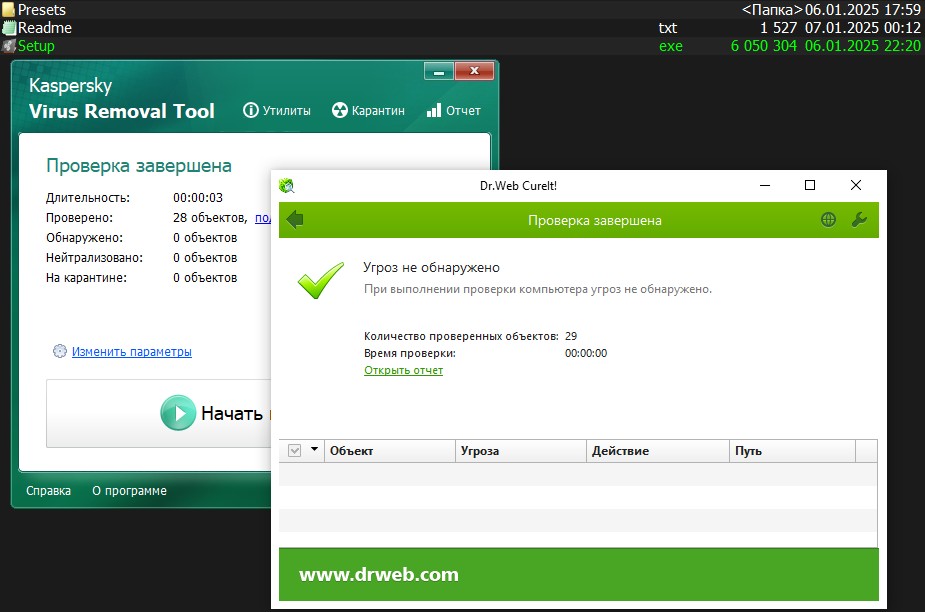Click О программе in Kaspersky footer

[129, 491]
